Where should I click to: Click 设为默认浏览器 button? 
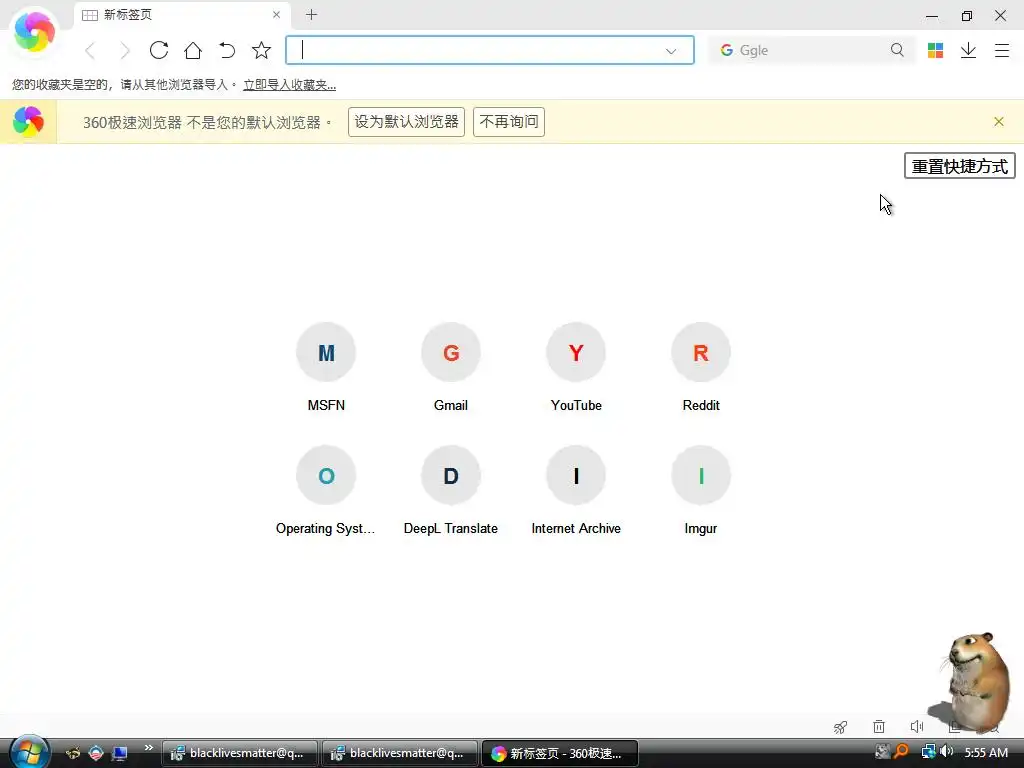pyautogui.click(x=406, y=122)
